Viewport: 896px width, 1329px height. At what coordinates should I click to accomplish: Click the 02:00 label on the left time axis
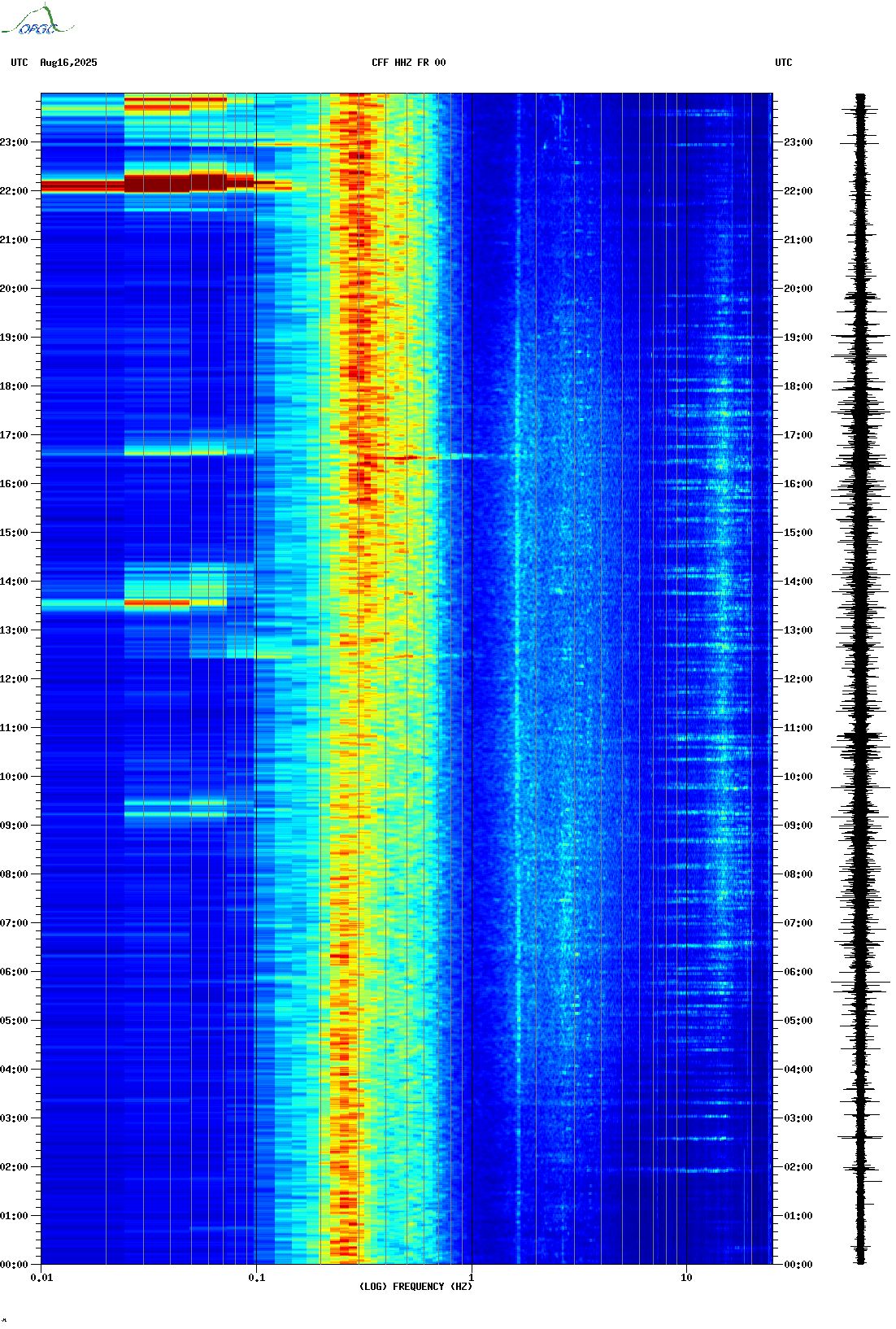click(14, 1167)
